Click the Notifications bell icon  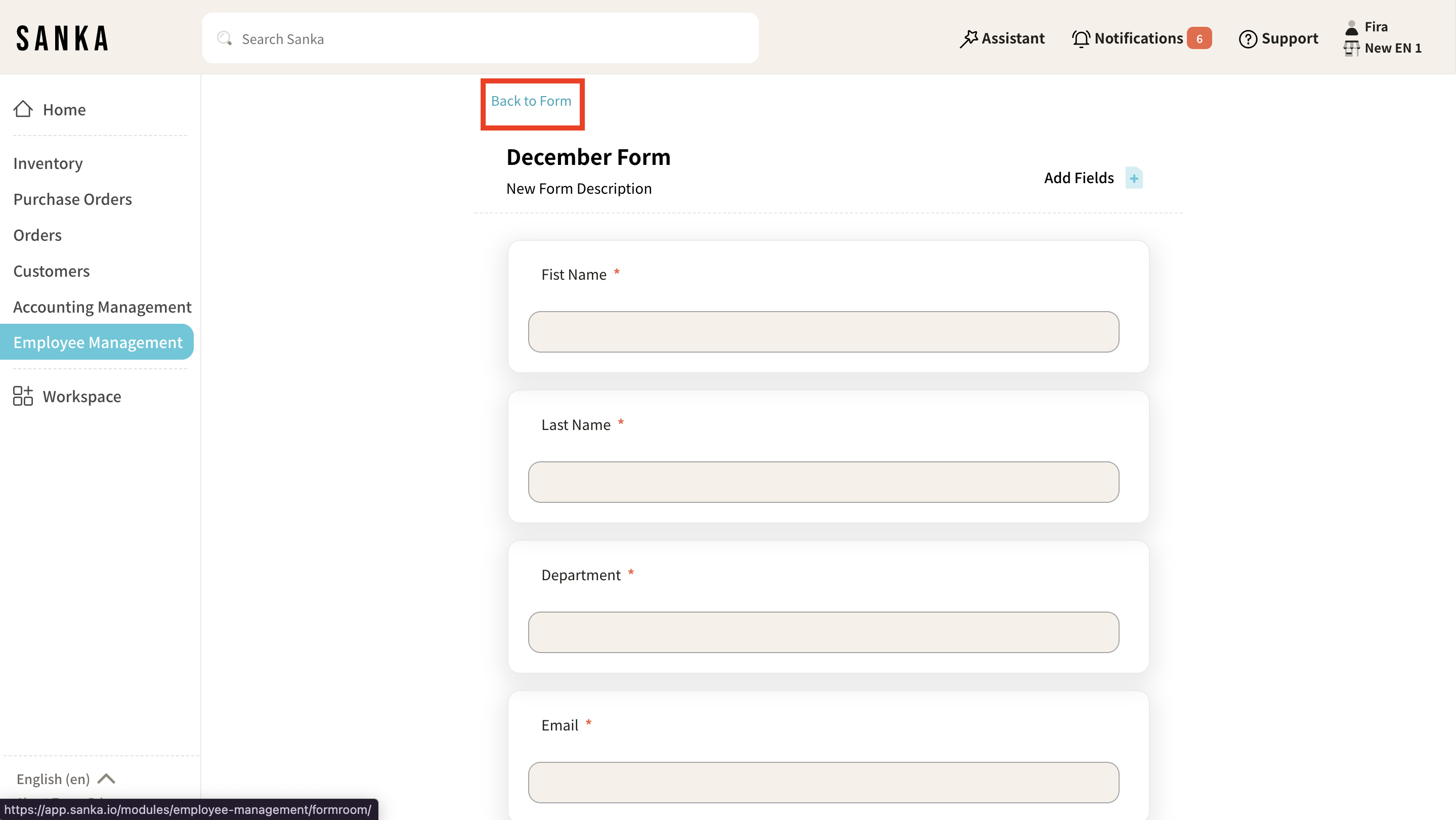pyautogui.click(x=1081, y=38)
